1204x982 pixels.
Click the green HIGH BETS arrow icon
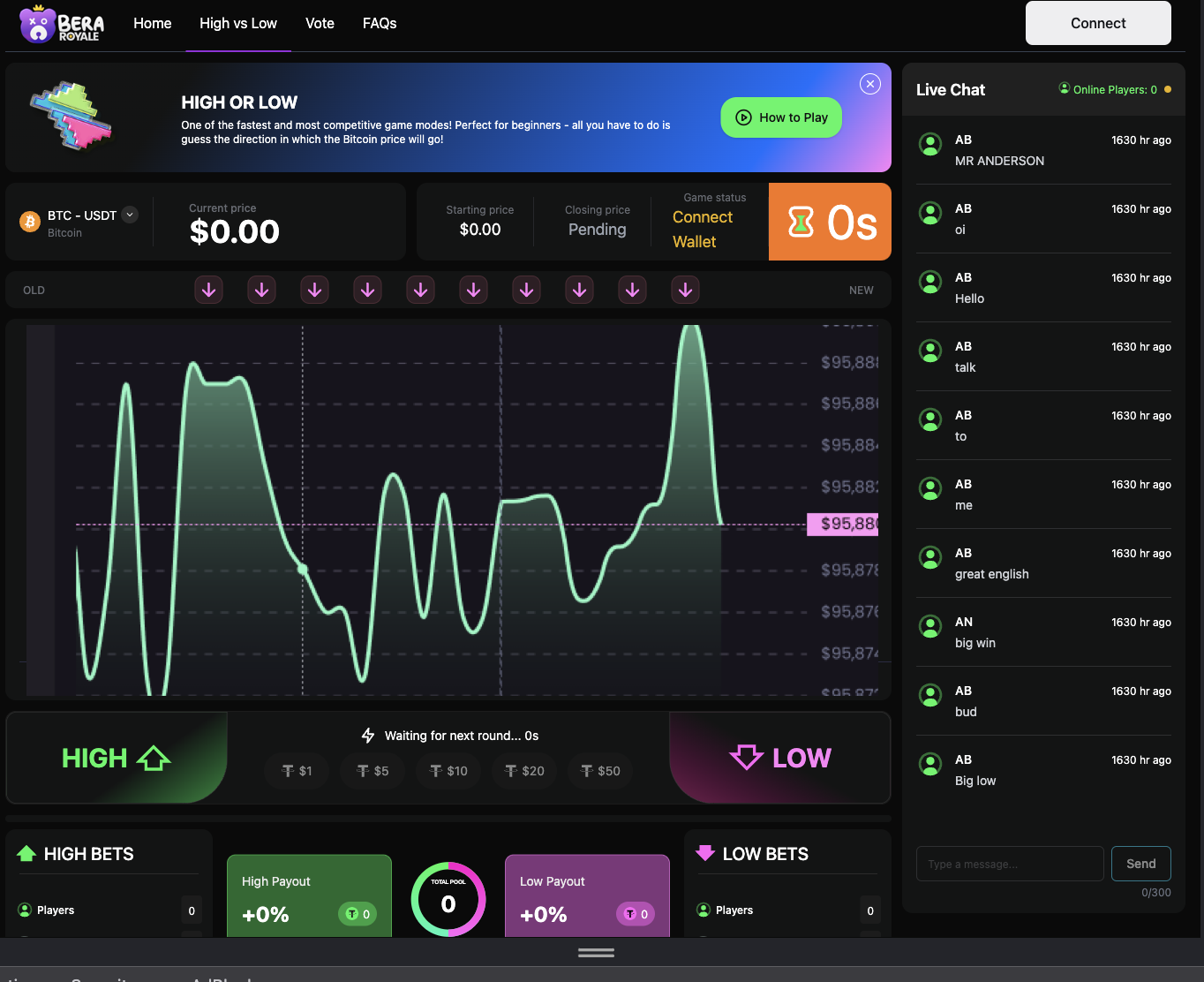click(25, 853)
